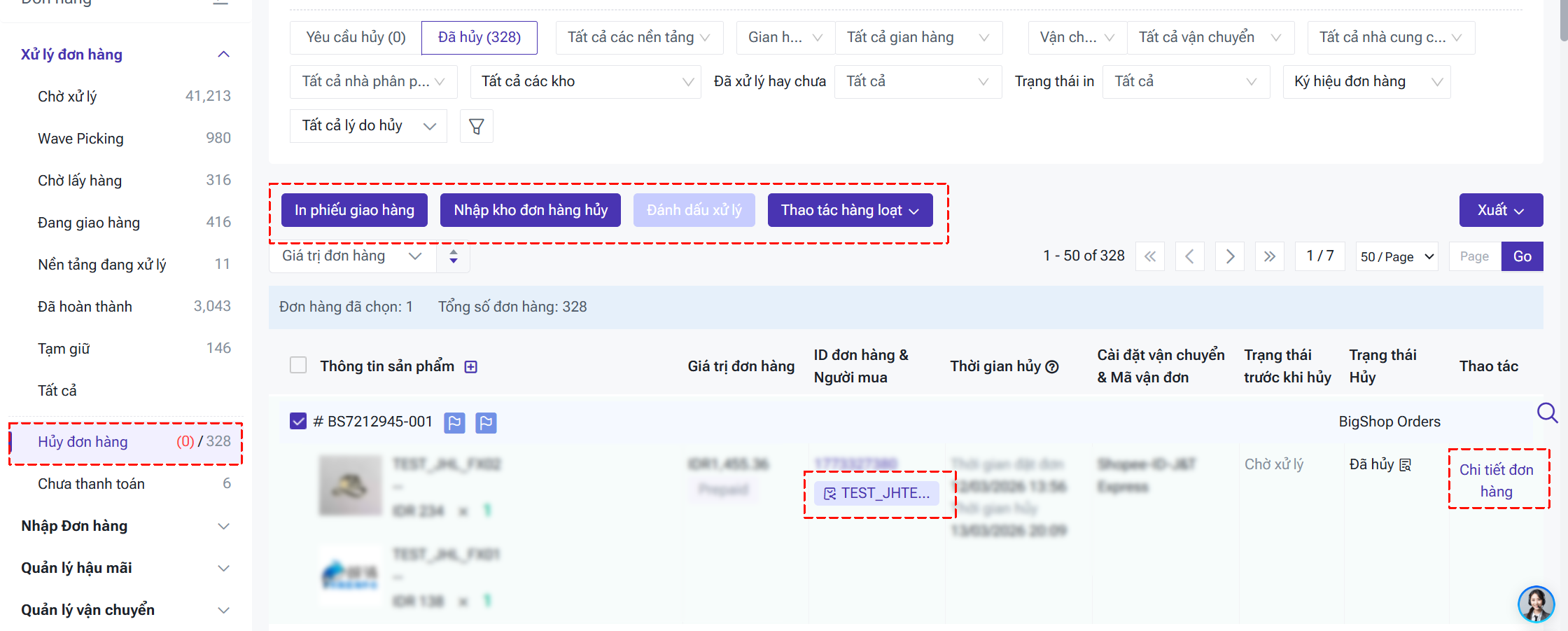
Task: Open Chi tiết đơn hàng link
Action: pos(1497,480)
